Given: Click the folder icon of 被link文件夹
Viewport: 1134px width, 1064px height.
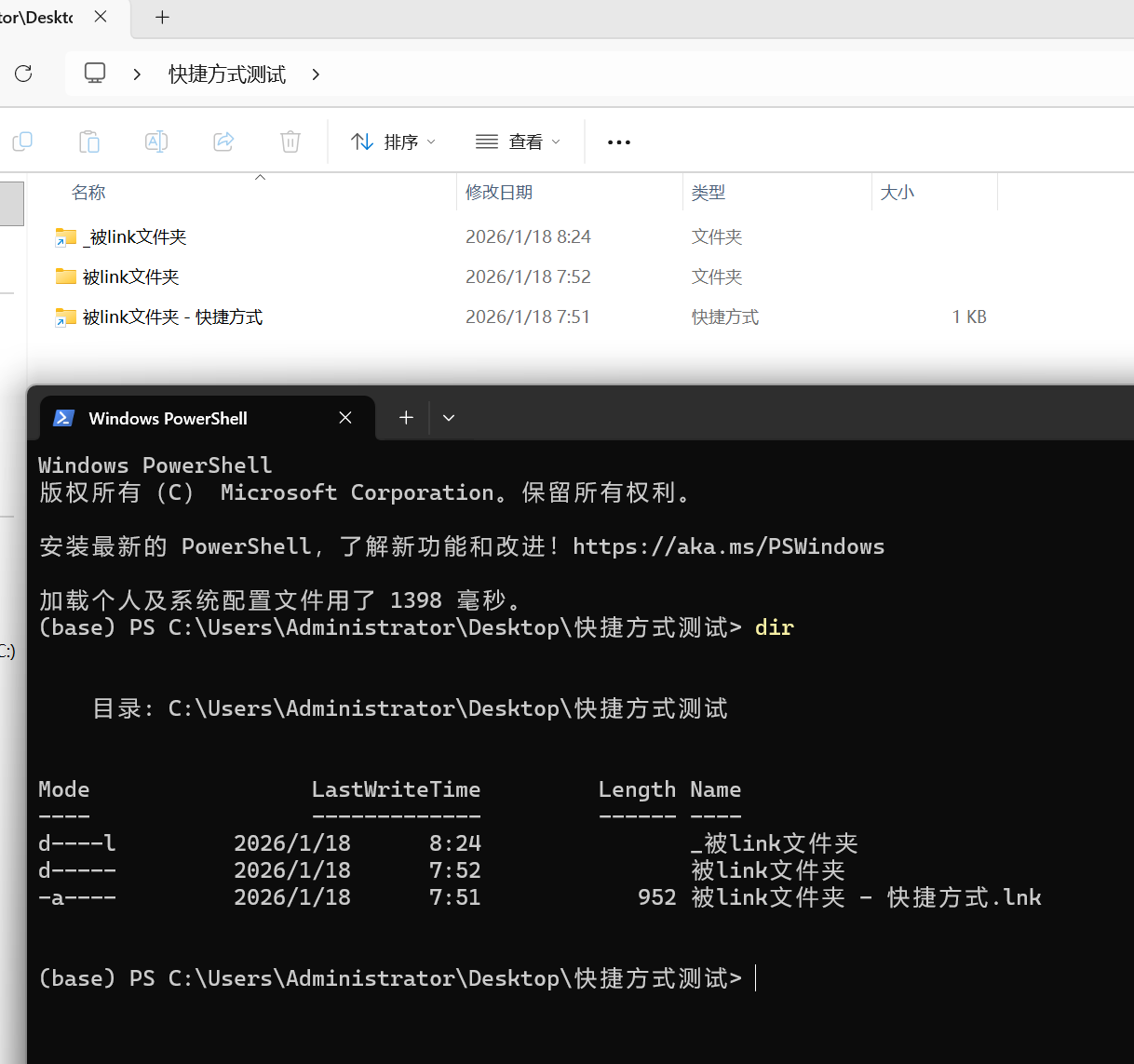Looking at the screenshot, I should click(x=65, y=276).
